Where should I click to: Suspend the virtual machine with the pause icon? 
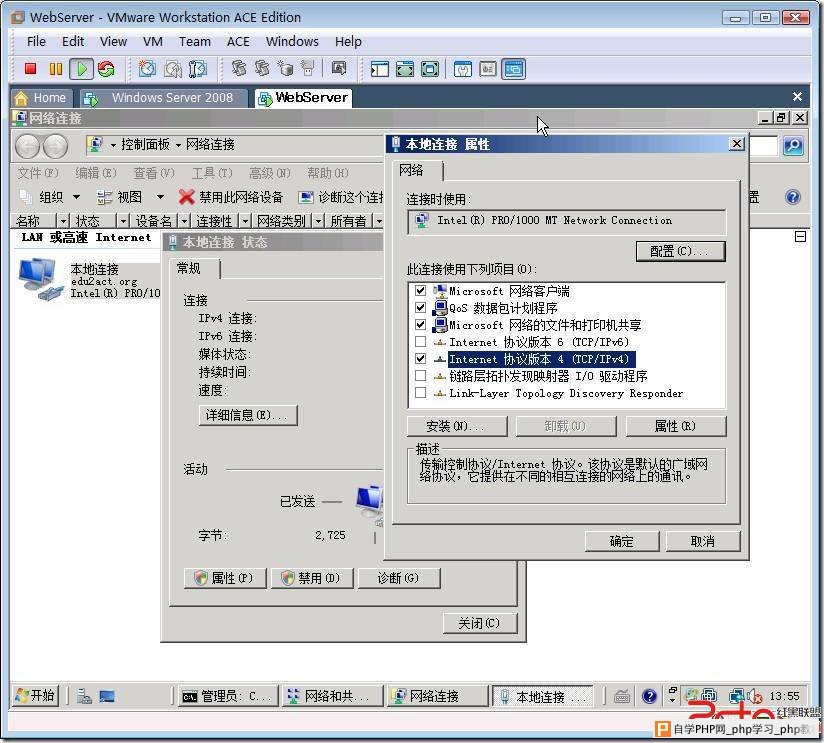click(x=56, y=69)
